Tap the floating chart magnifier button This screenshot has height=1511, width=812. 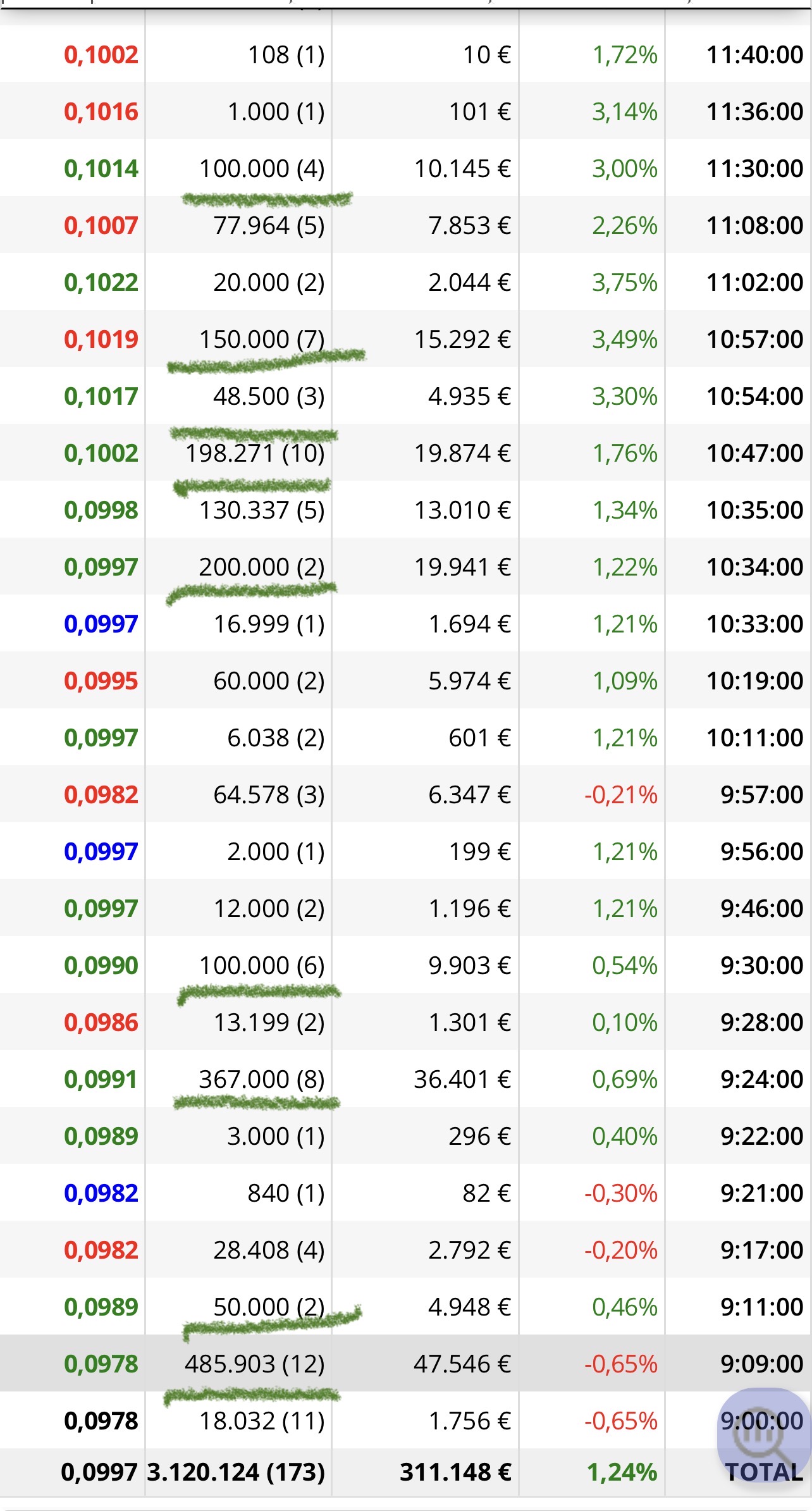[763, 1434]
